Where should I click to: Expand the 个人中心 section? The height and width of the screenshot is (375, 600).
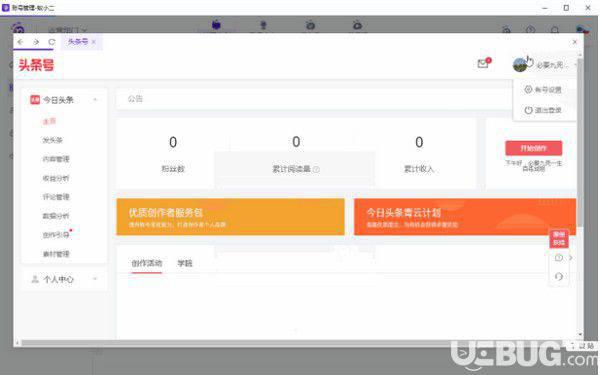pos(95,279)
